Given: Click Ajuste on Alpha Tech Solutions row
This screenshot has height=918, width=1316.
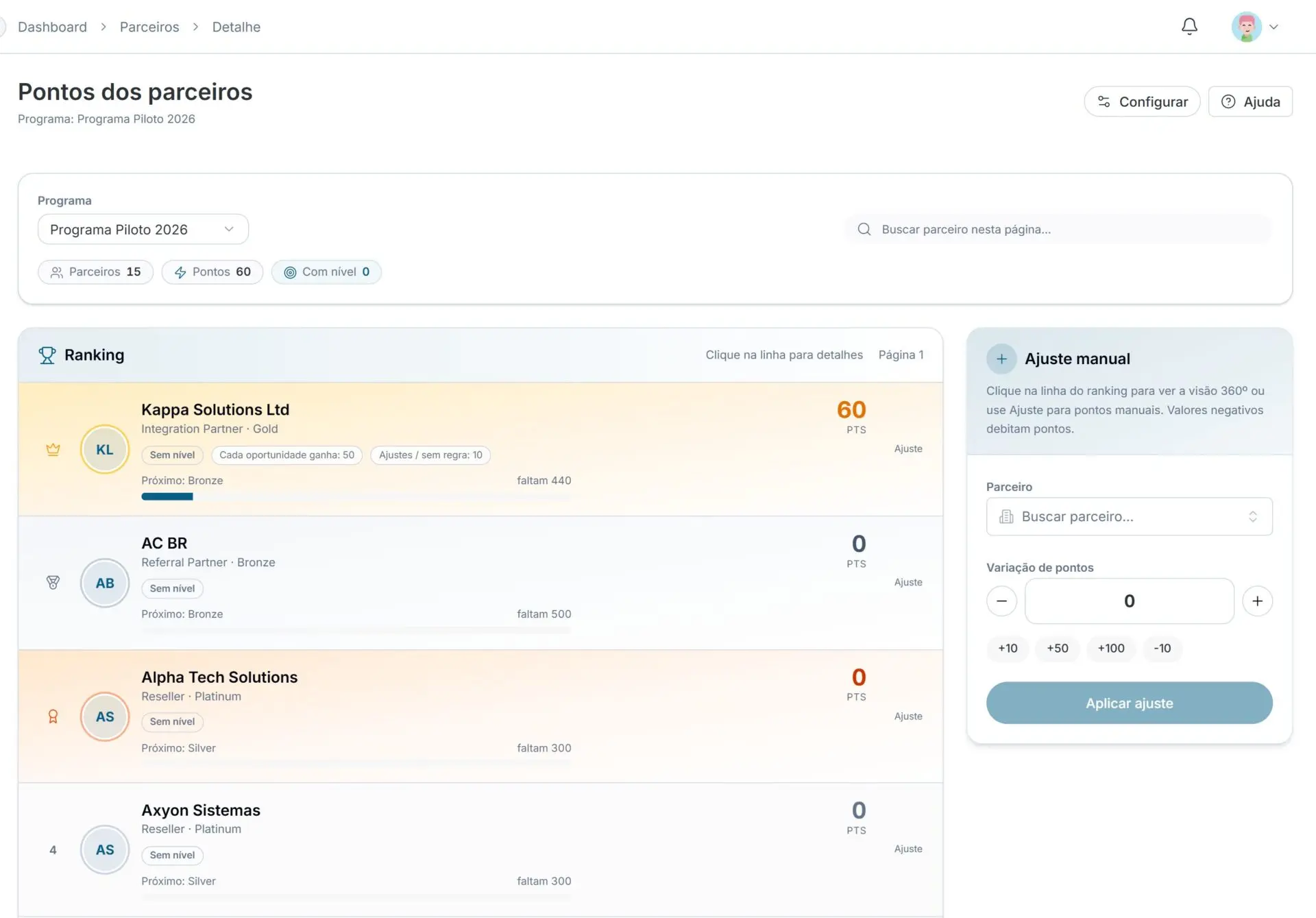Looking at the screenshot, I should point(908,716).
